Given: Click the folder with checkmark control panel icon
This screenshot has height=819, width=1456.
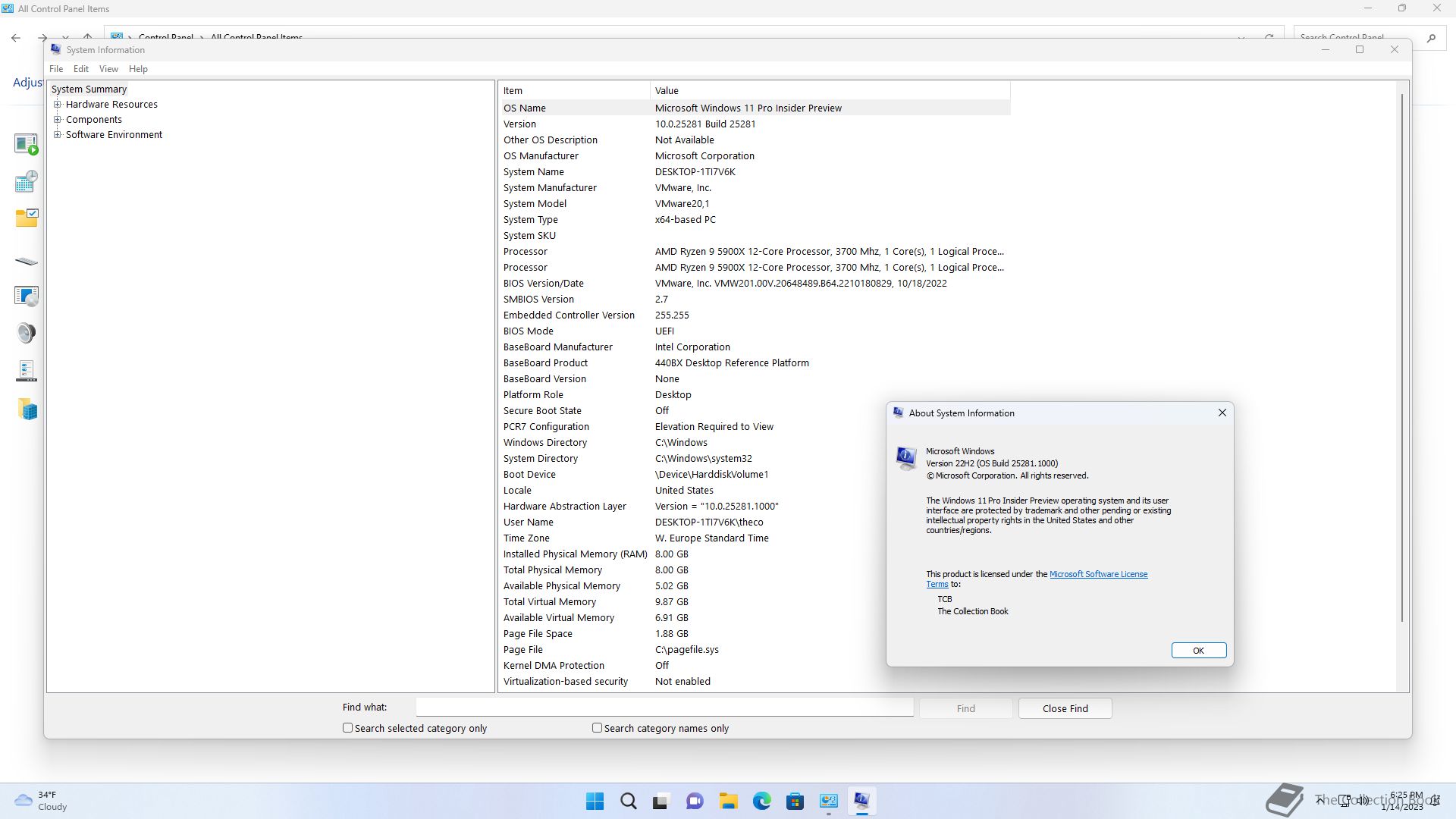Looking at the screenshot, I should pyautogui.click(x=27, y=218).
